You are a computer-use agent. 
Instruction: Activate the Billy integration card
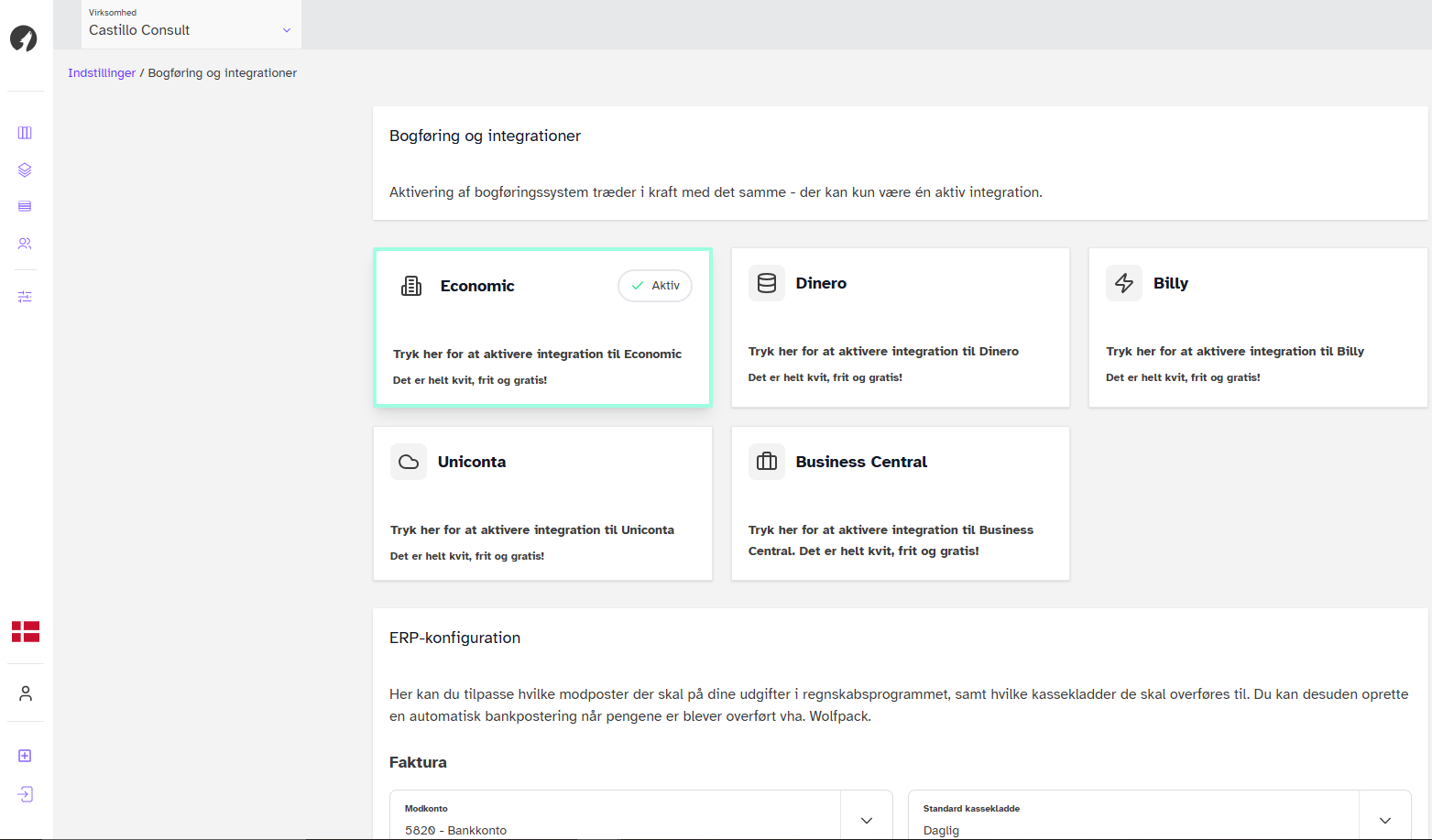coord(1257,328)
